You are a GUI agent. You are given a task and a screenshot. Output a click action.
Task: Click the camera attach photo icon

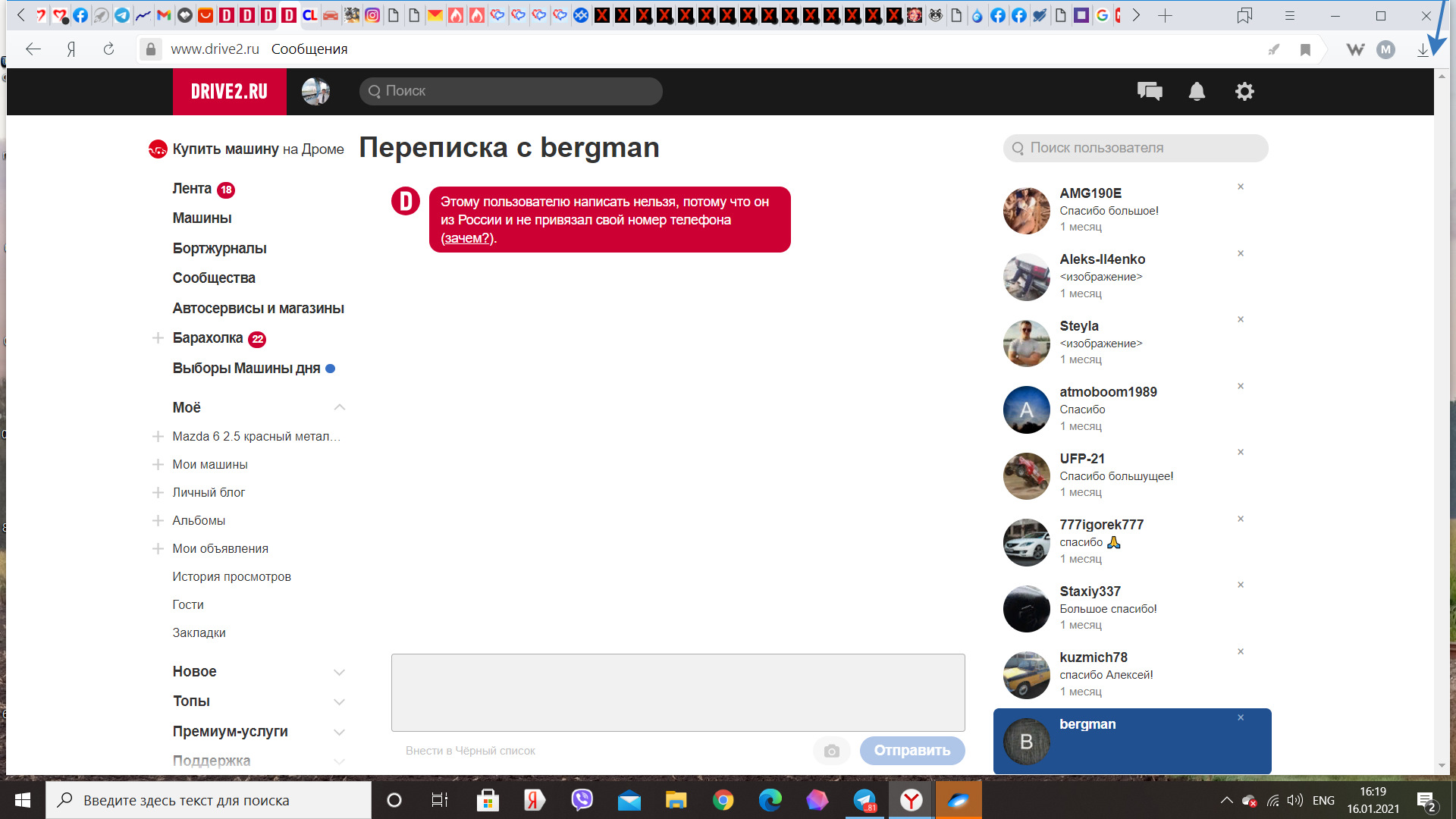coord(832,751)
